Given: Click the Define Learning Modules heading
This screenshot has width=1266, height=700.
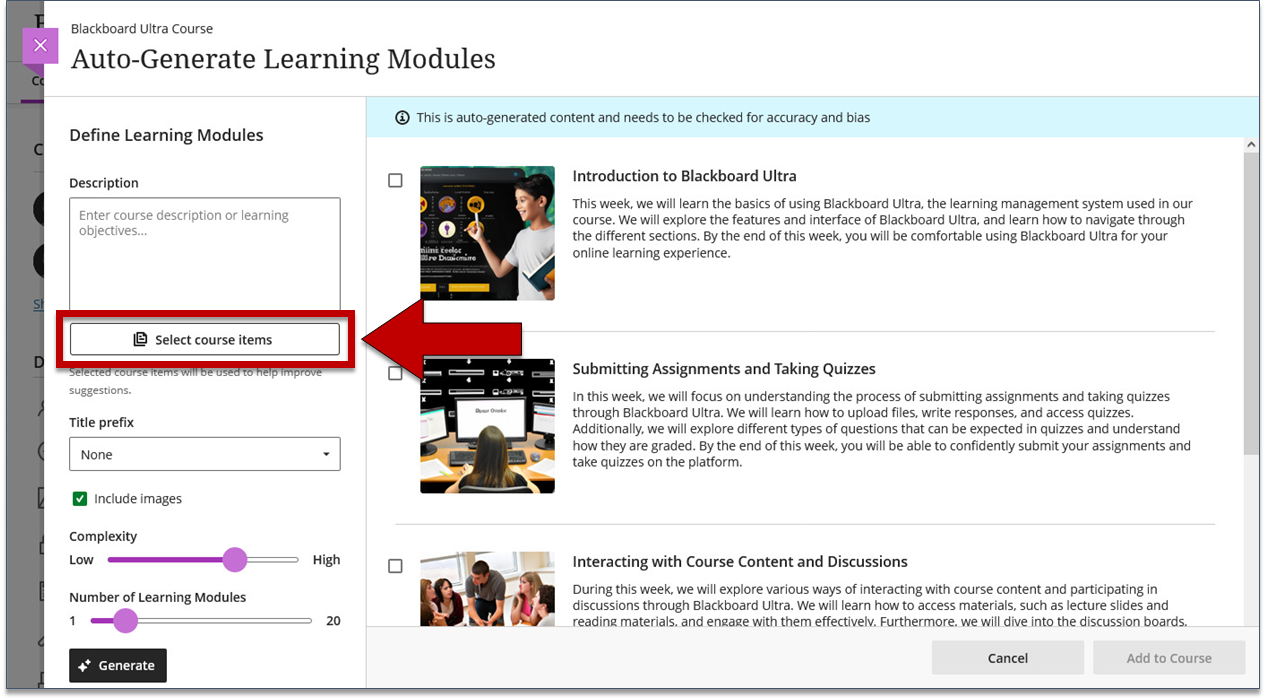Looking at the screenshot, I should [166, 135].
